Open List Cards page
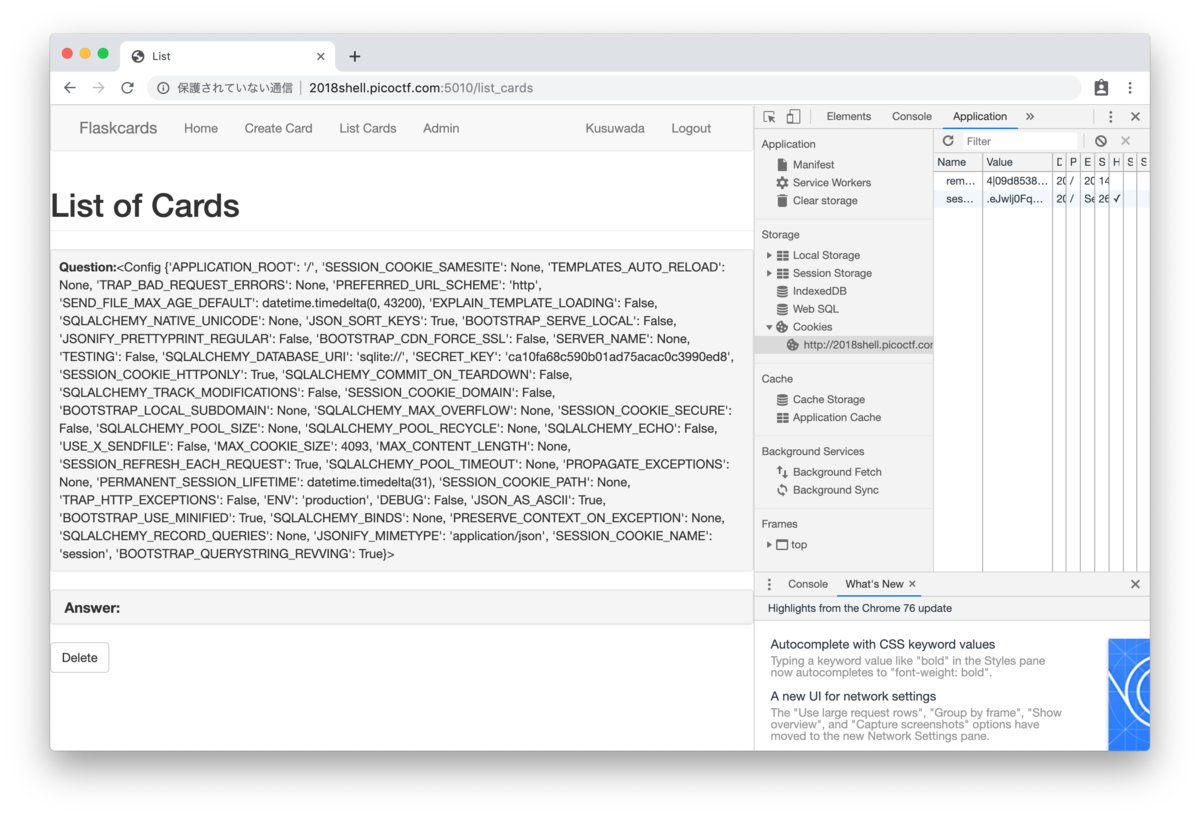The image size is (1200, 817). [367, 128]
